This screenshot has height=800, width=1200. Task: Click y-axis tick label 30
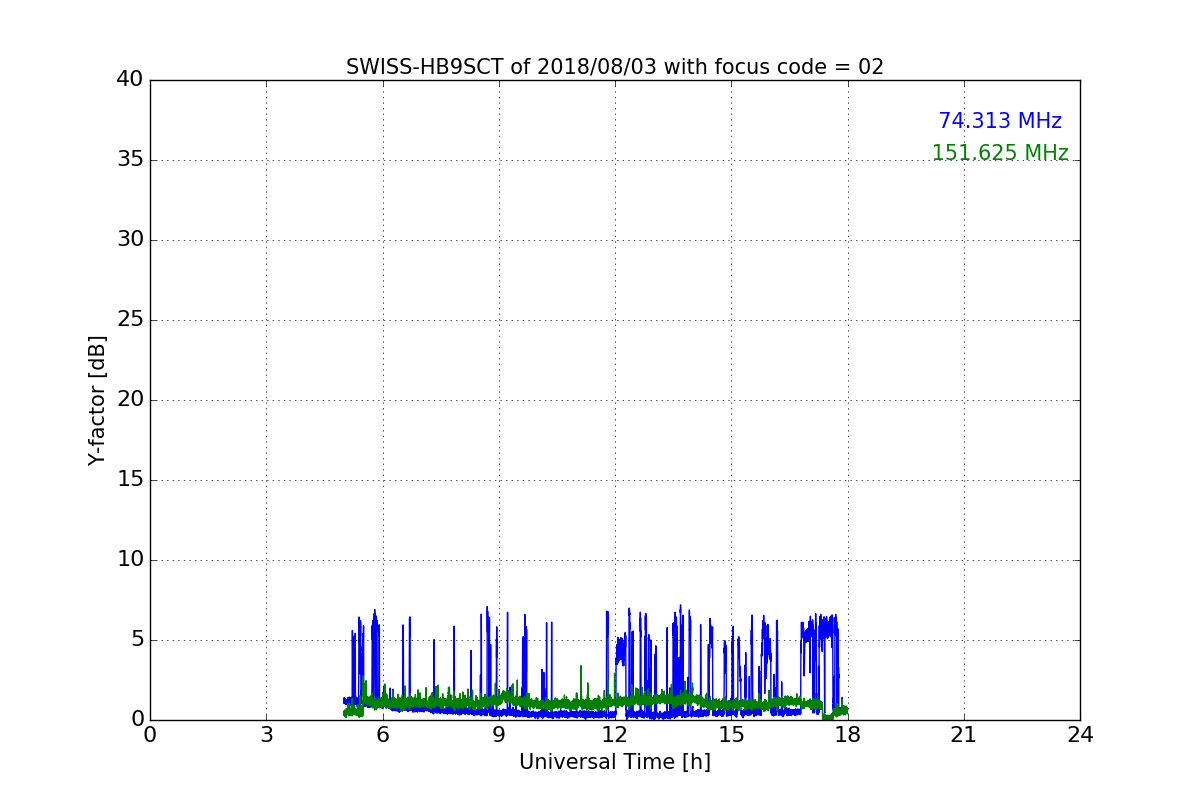(130, 240)
